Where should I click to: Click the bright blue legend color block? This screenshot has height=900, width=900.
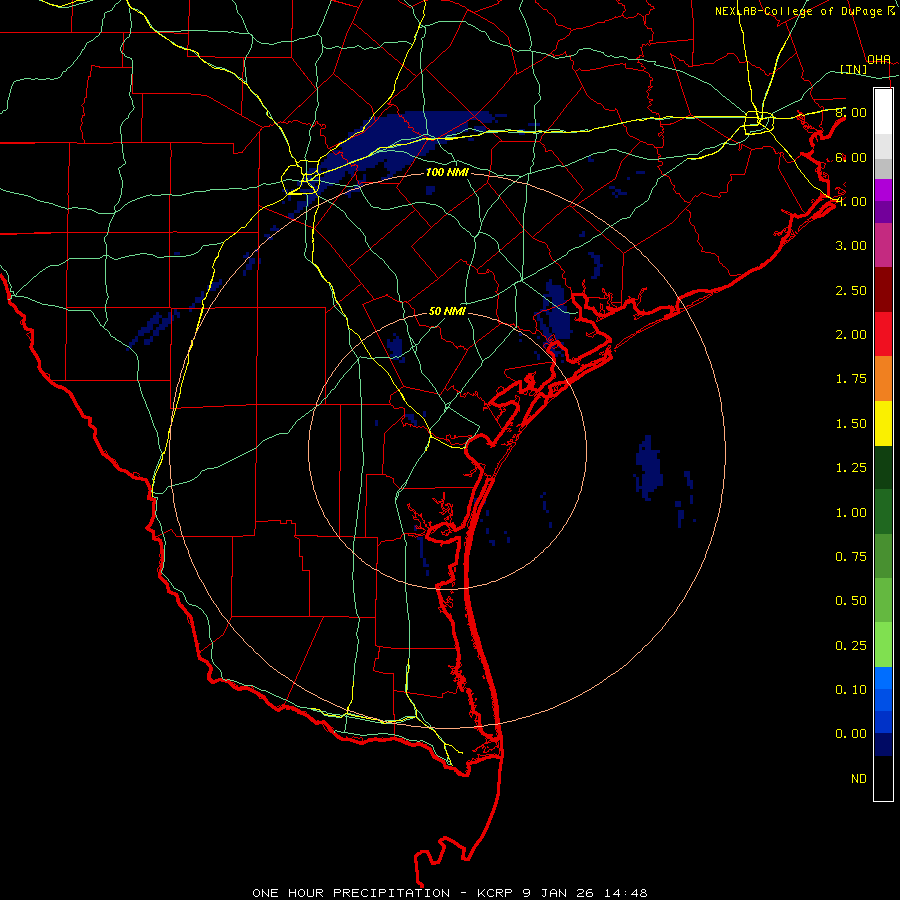pyautogui.click(x=883, y=678)
